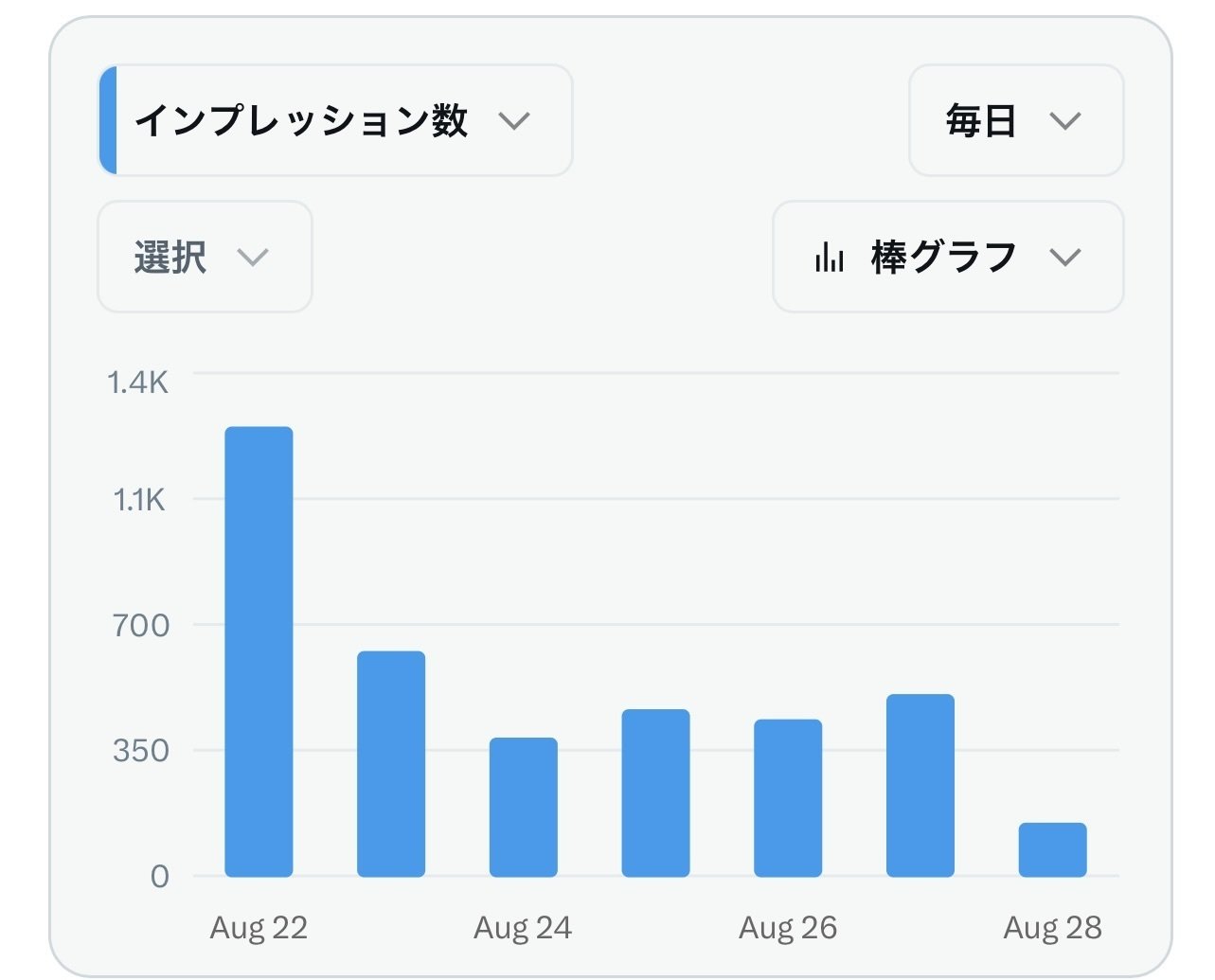Click the second bar next to Aug 22

[389, 762]
